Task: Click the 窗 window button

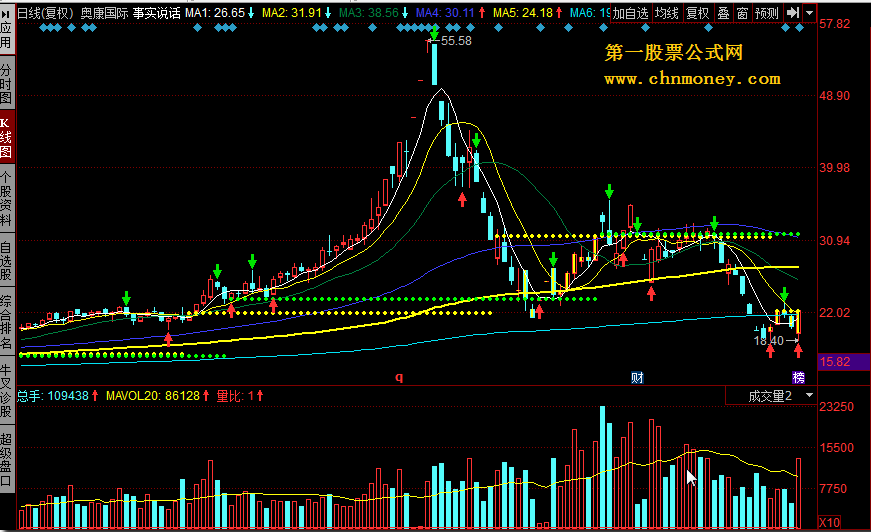Action: pos(743,13)
